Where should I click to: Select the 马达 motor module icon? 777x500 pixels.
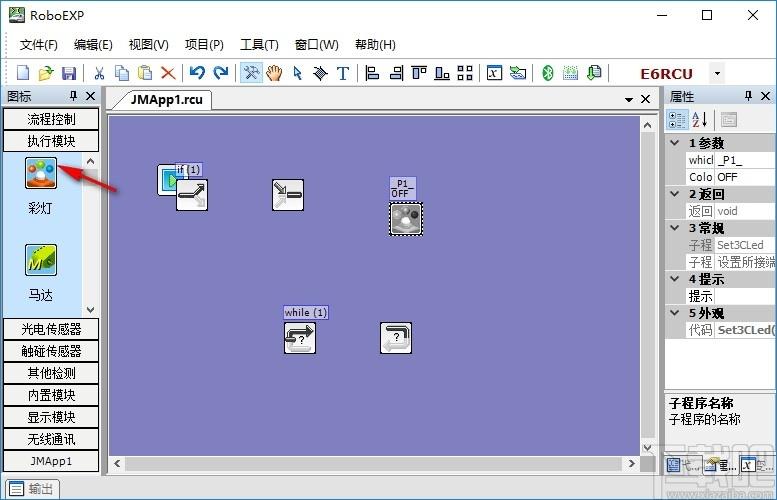41,260
